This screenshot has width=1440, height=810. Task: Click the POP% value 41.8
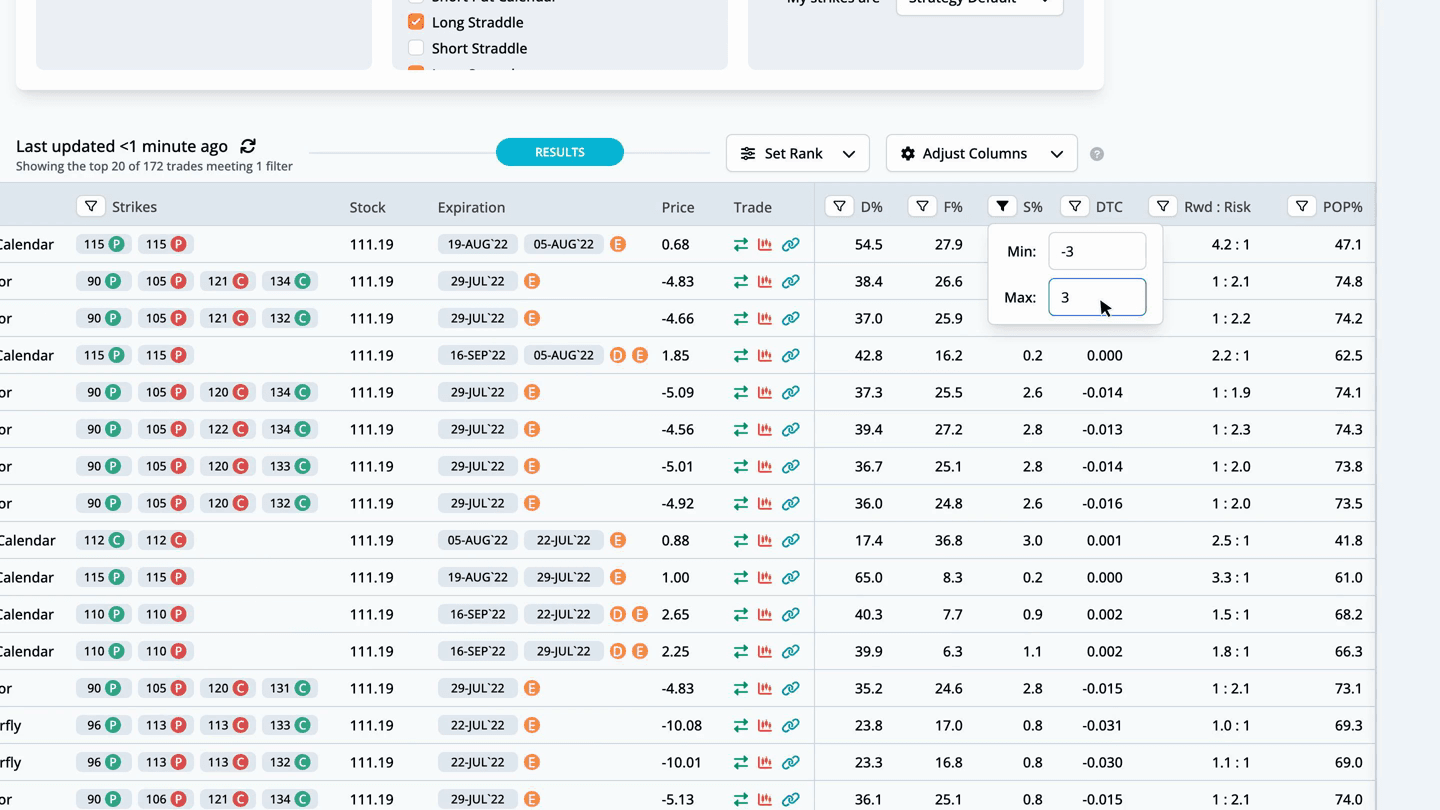coord(1348,540)
